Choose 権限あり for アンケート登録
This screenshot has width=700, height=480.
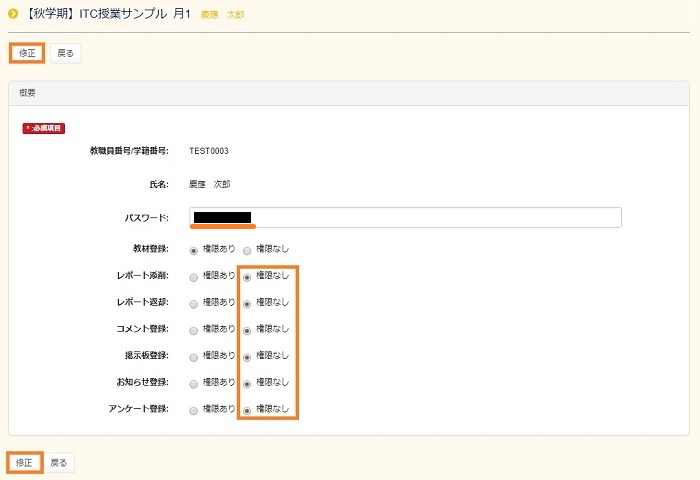(x=194, y=410)
